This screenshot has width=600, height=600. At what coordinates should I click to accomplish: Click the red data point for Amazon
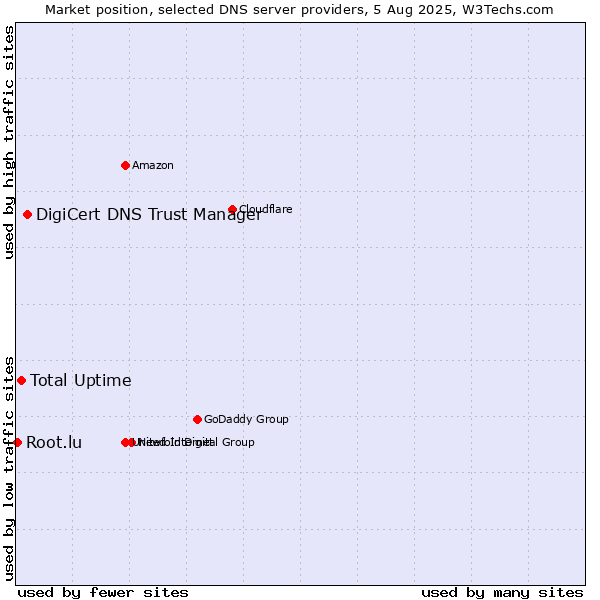coord(125,166)
